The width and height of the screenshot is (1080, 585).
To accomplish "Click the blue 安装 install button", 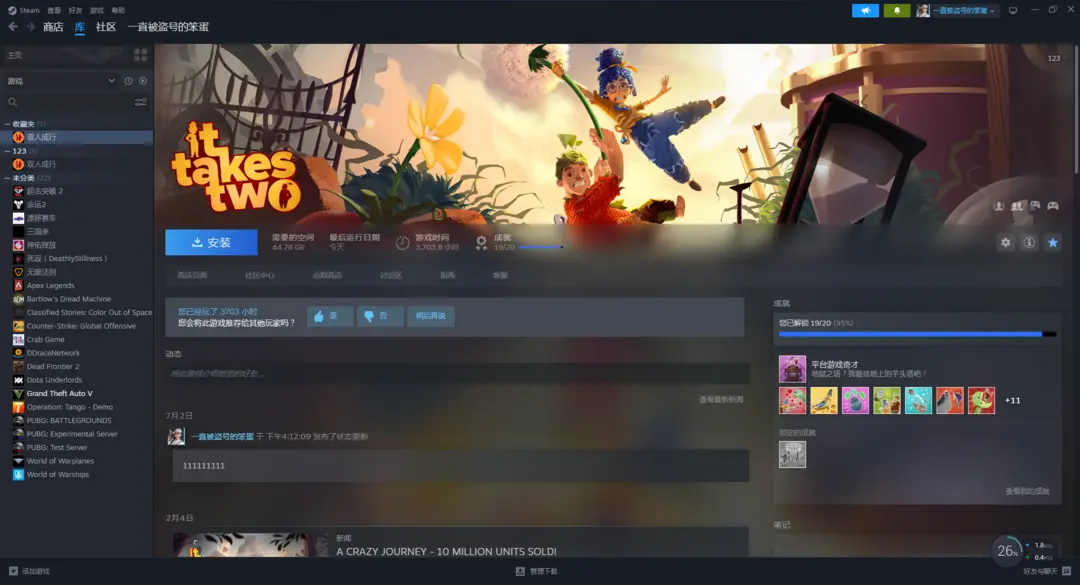I will pyautogui.click(x=211, y=243).
